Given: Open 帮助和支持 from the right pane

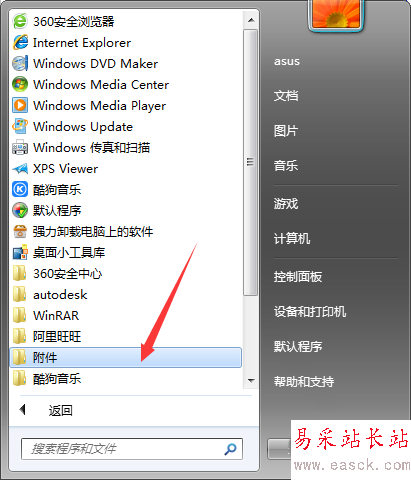Looking at the screenshot, I should [304, 382].
